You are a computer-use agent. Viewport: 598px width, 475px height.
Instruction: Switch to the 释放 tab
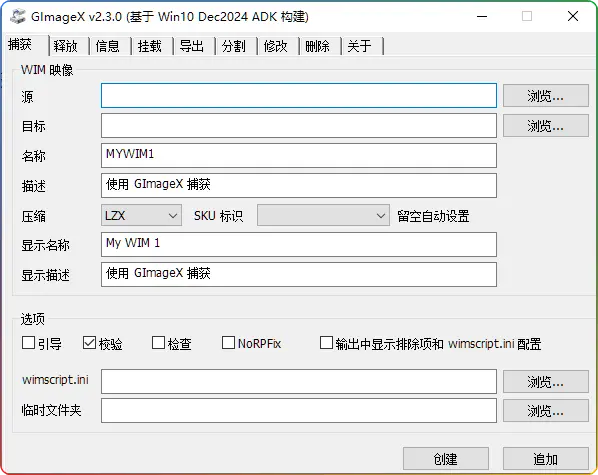[69, 47]
